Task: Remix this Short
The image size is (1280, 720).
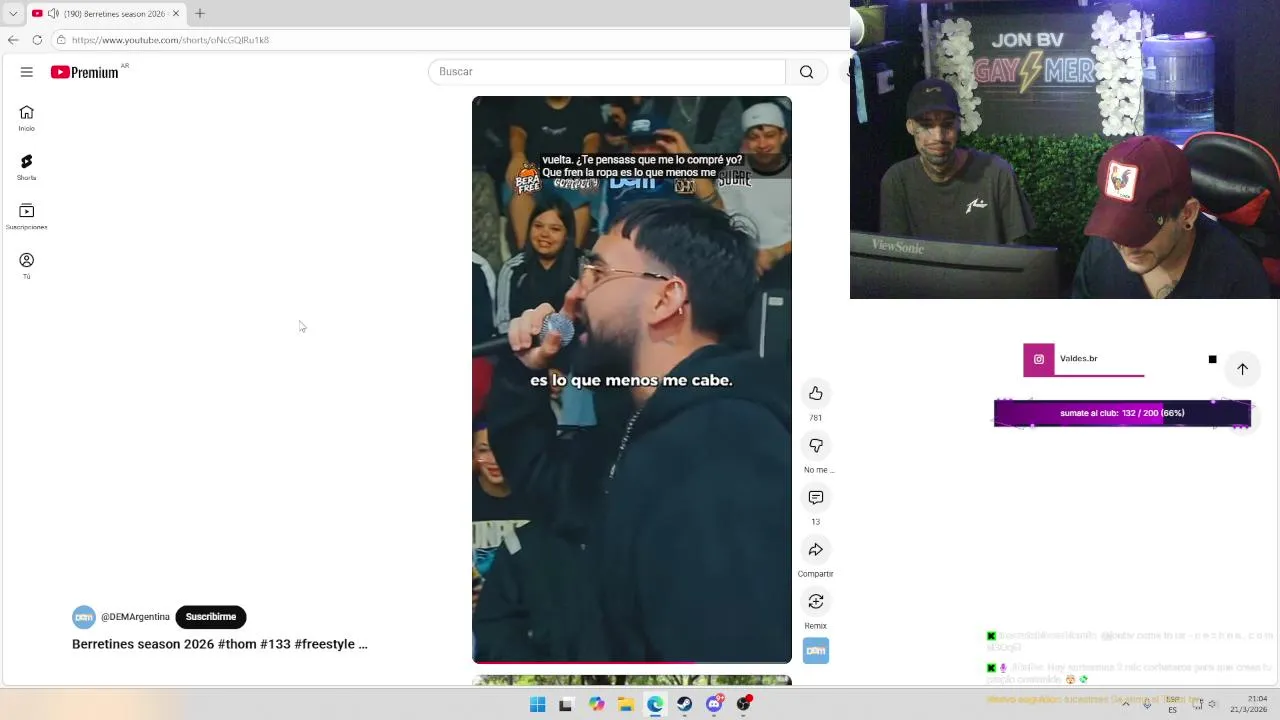Action: tap(816, 601)
